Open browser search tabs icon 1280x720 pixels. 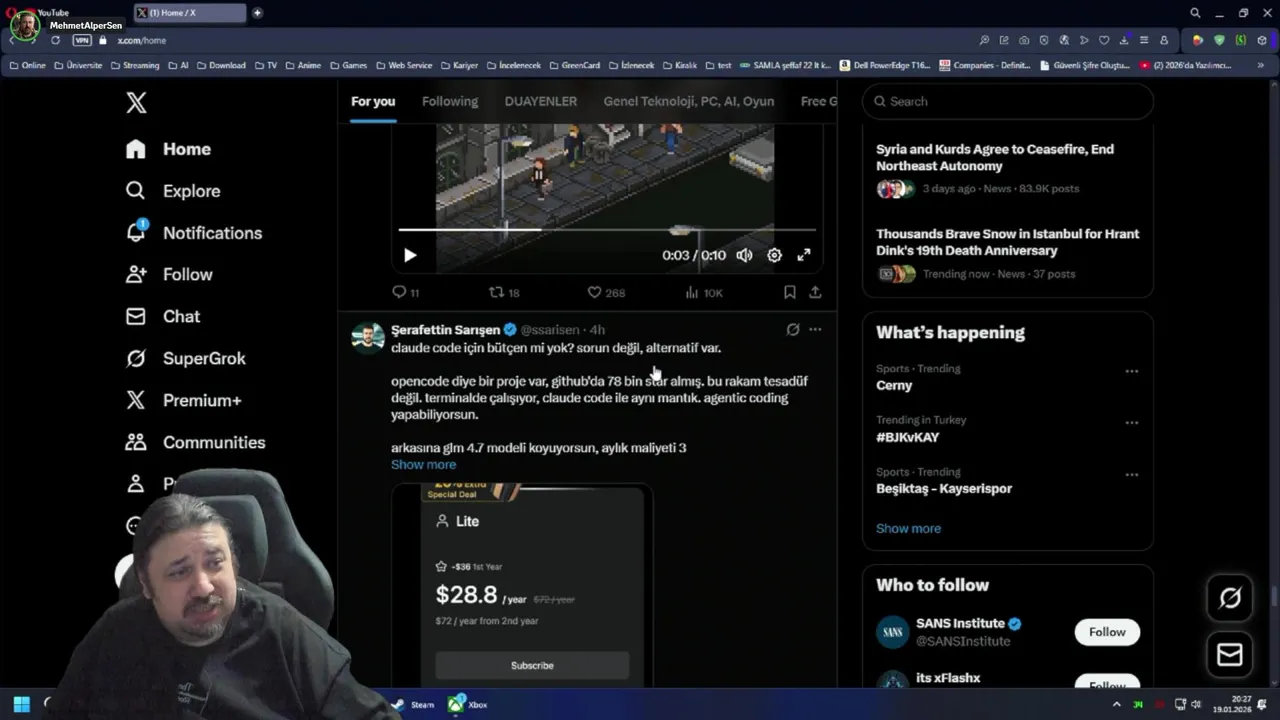[1195, 13]
